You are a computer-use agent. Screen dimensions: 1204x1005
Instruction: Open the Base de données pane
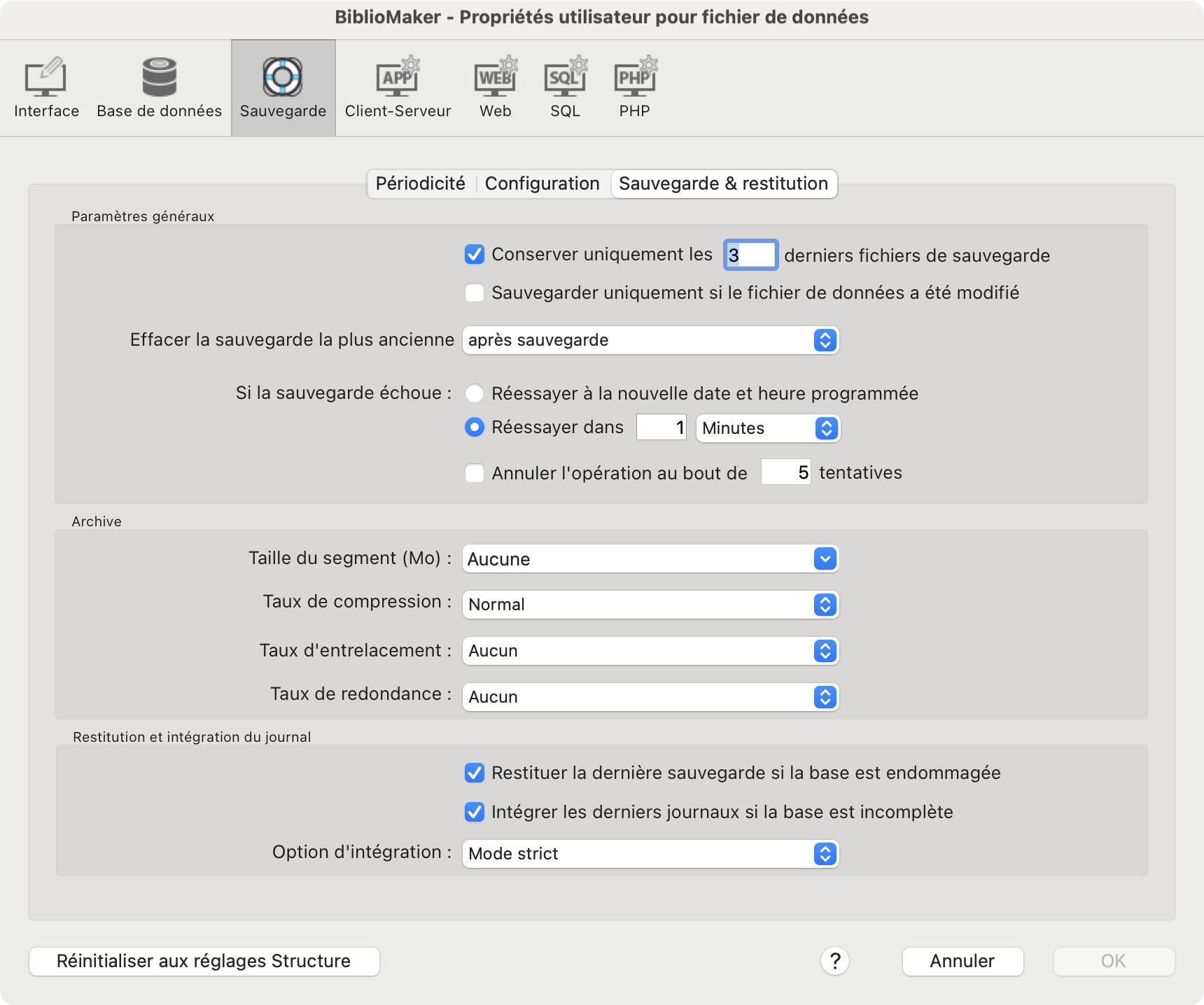click(159, 88)
